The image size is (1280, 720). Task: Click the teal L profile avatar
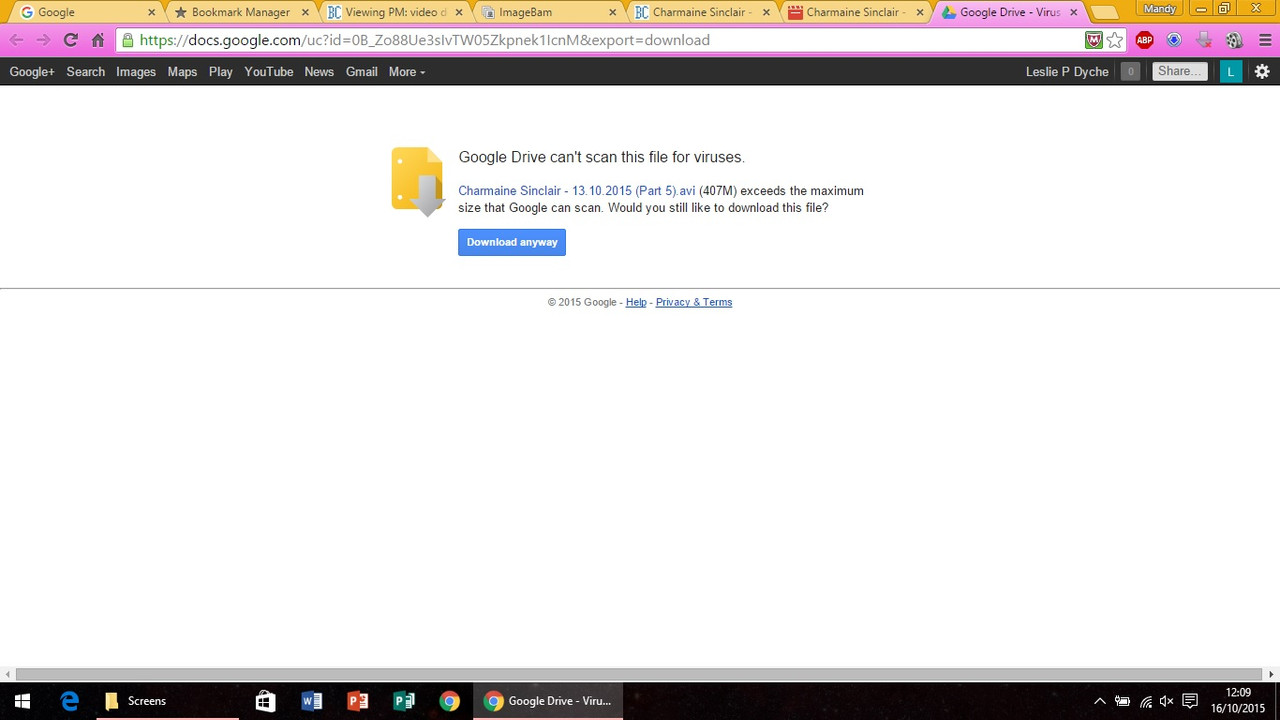point(1231,71)
